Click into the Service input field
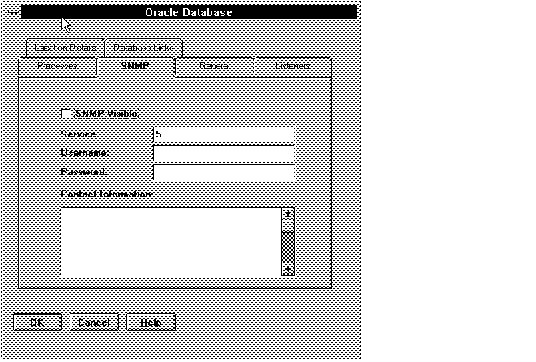Viewport: 536px width, 362px height. [x=224, y=135]
